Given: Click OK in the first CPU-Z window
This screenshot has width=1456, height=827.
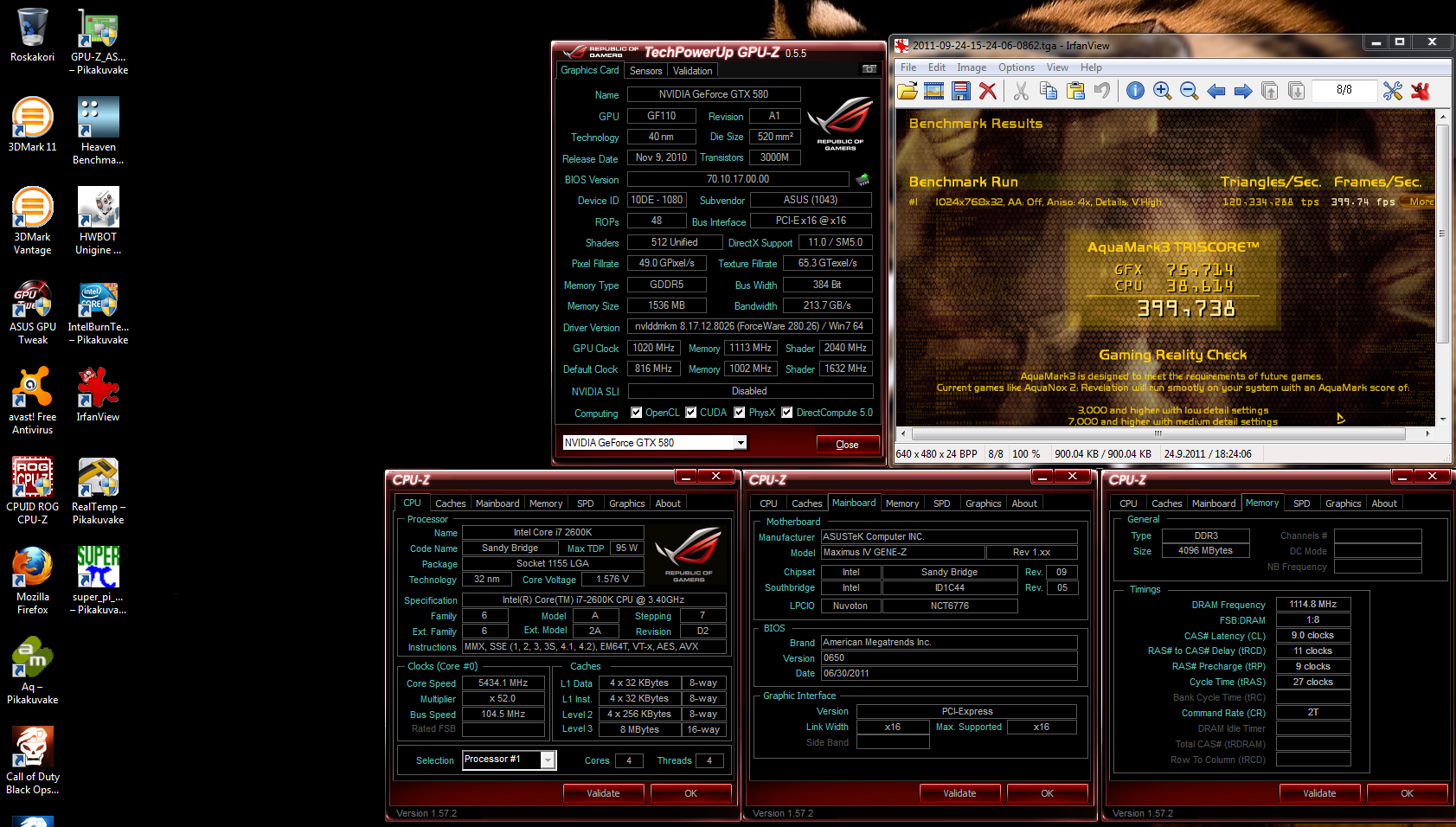Looking at the screenshot, I should tap(691, 793).
